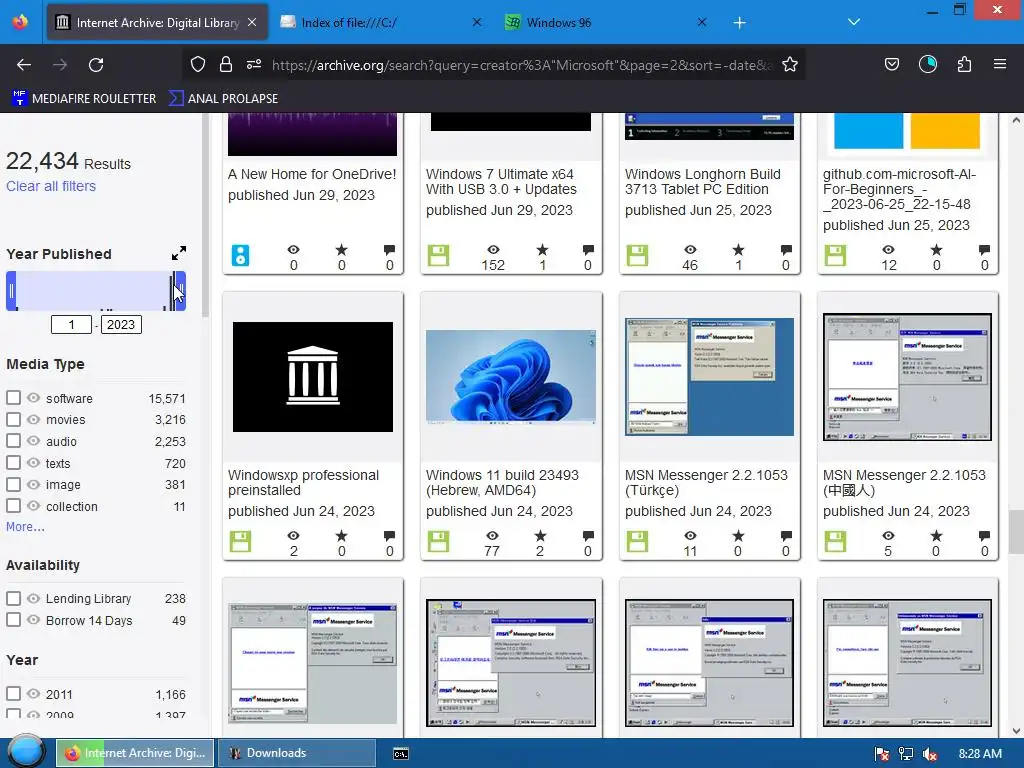Click reviews comment icon on MSN Messenger Türkçe card

[x=786, y=536]
